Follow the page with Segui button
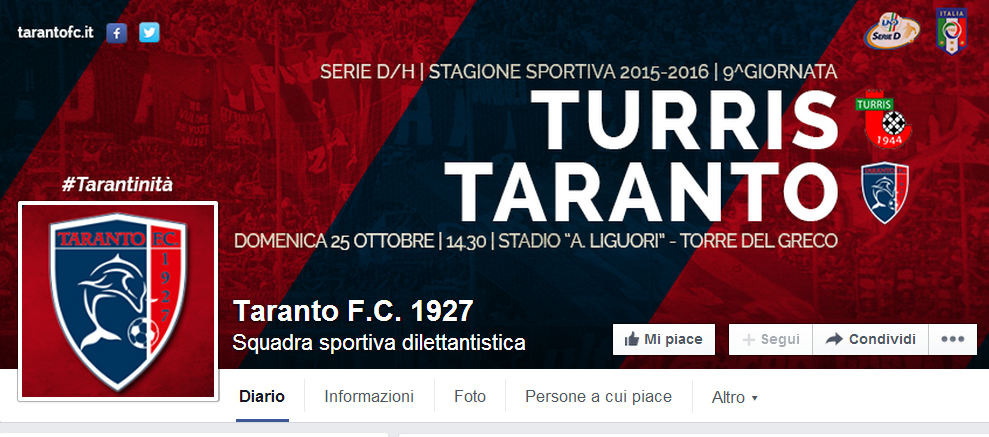The width and height of the screenshot is (989, 437). click(771, 339)
